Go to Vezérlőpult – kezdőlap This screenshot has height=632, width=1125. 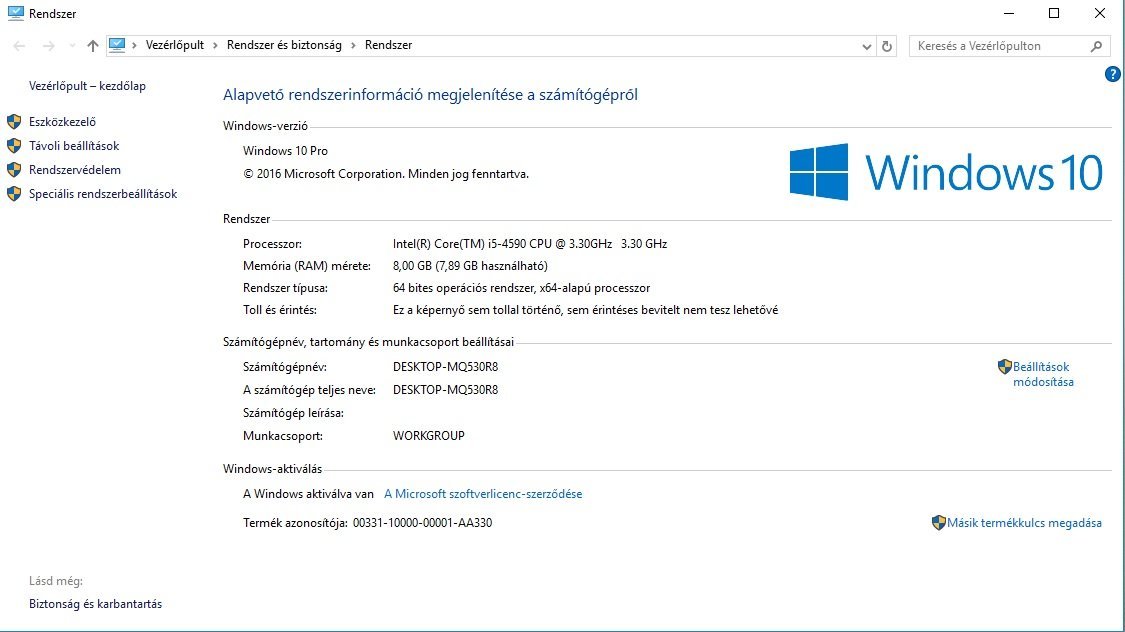[88, 86]
